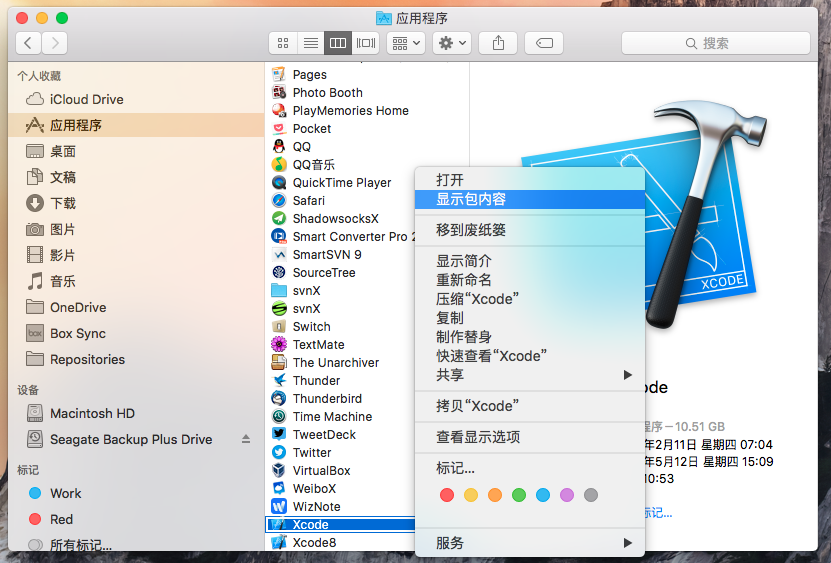Screen dimensions: 831x563
Task: Open iCloud Drive in sidebar
Action: coord(136,99)
